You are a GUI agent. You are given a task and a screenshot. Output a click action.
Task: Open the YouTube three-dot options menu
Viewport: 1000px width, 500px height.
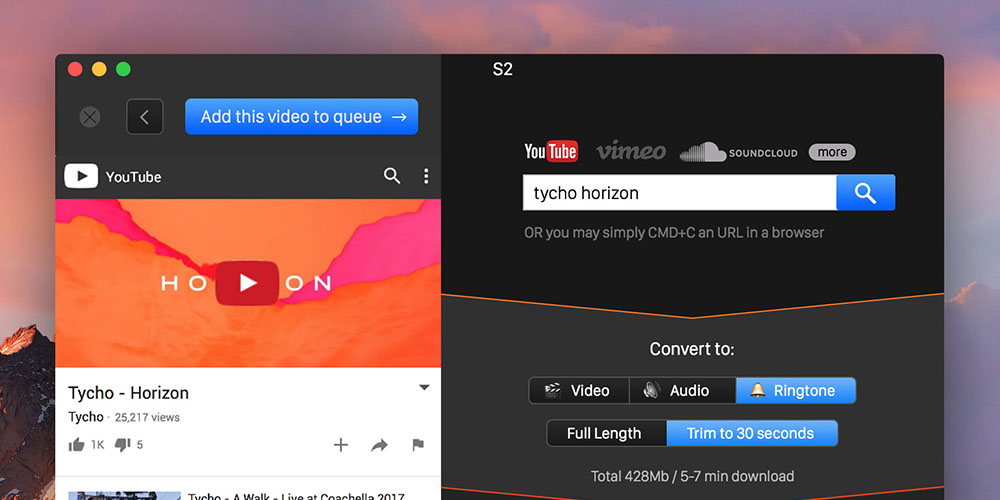[426, 176]
